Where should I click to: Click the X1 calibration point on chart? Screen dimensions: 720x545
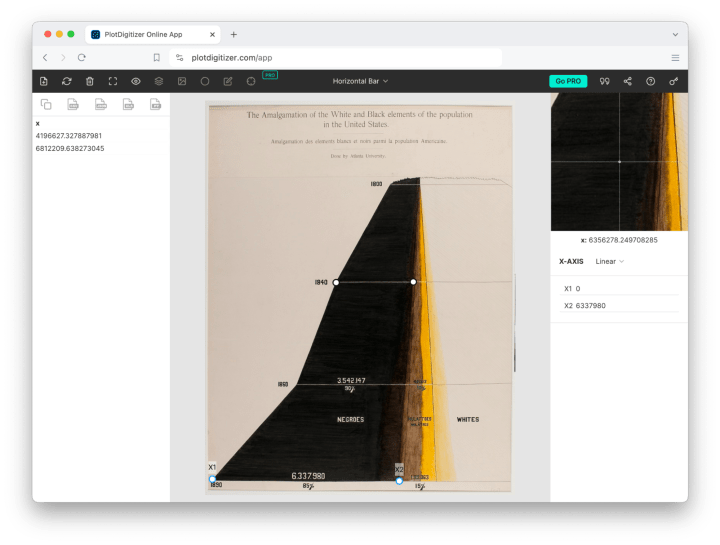[212, 479]
